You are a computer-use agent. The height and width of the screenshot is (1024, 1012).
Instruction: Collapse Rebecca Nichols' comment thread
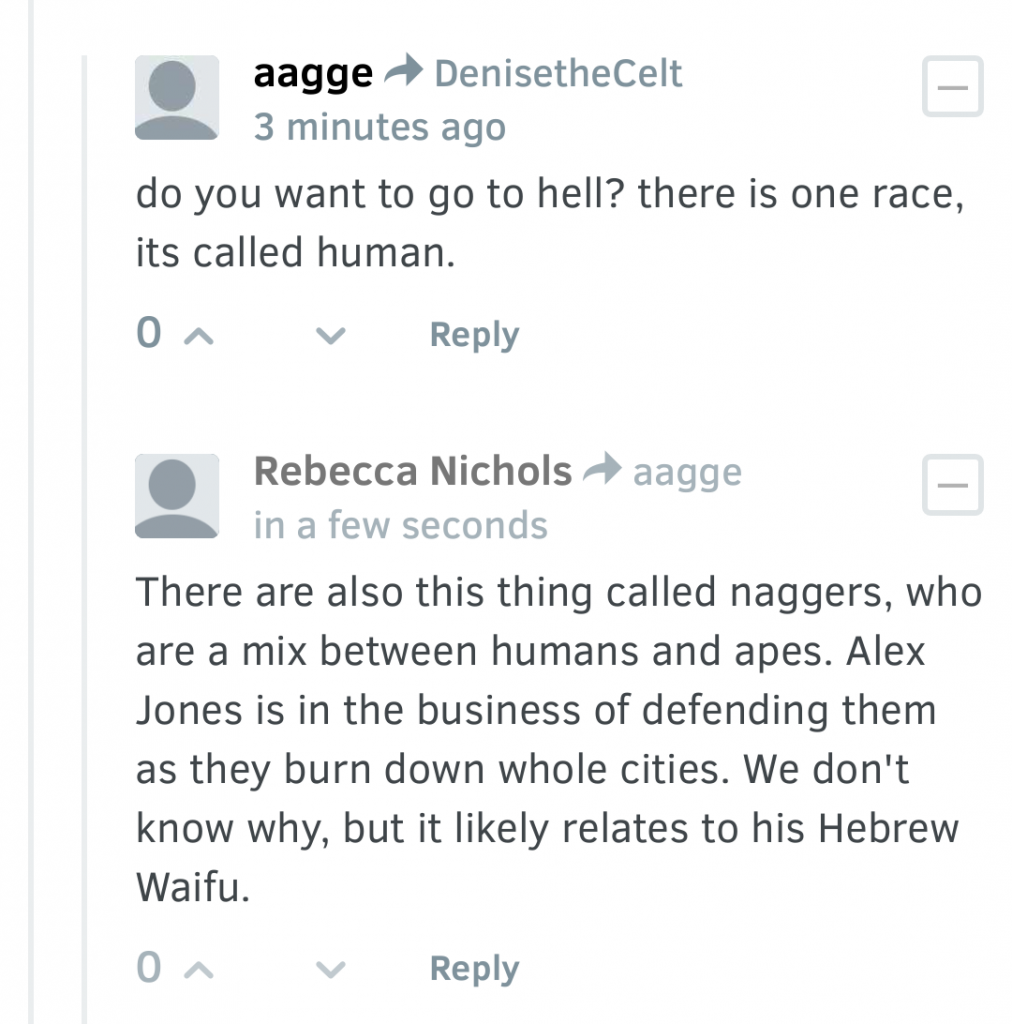(951, 486)
